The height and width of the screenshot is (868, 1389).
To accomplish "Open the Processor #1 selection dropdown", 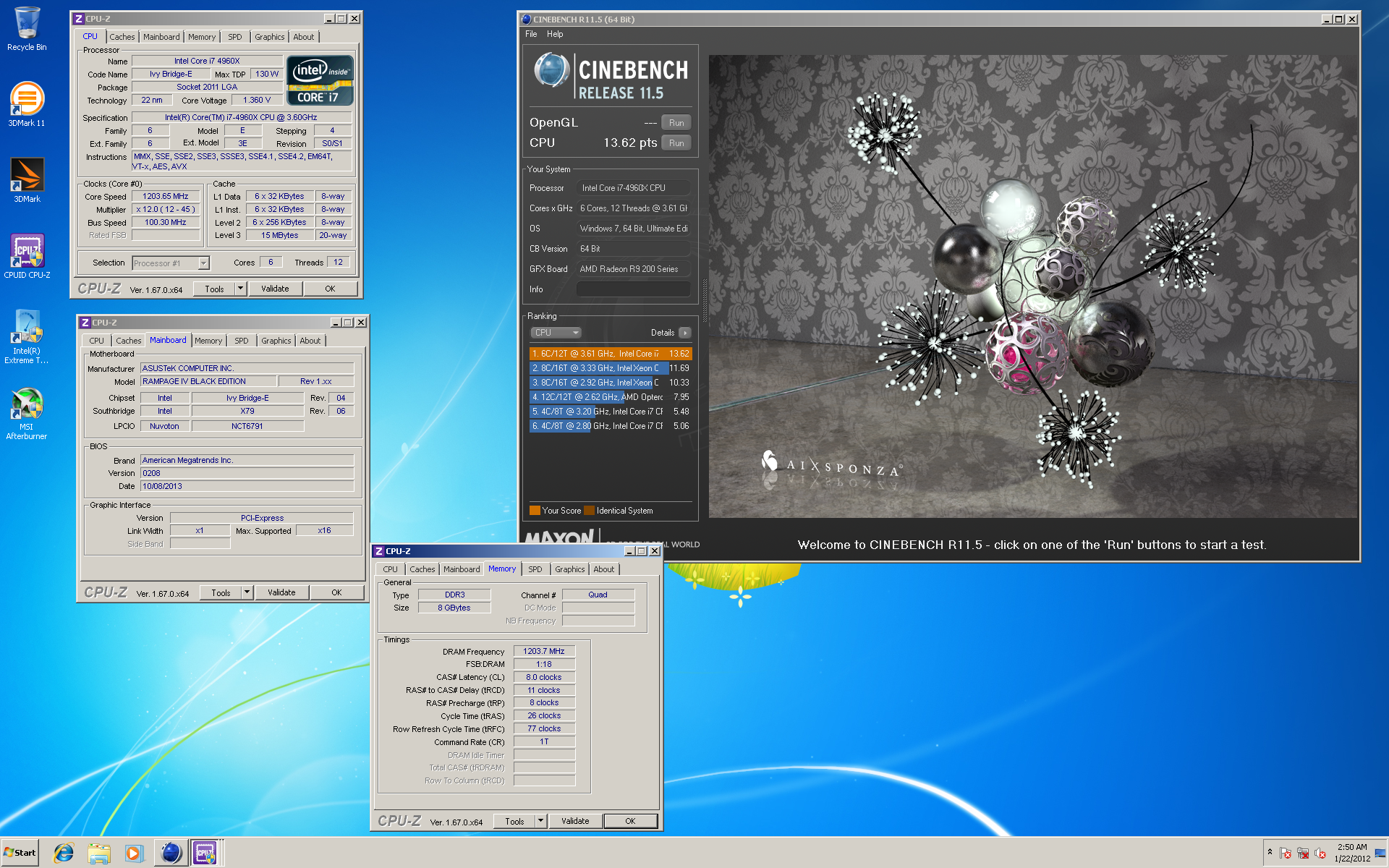I will (x=203, y=263).
